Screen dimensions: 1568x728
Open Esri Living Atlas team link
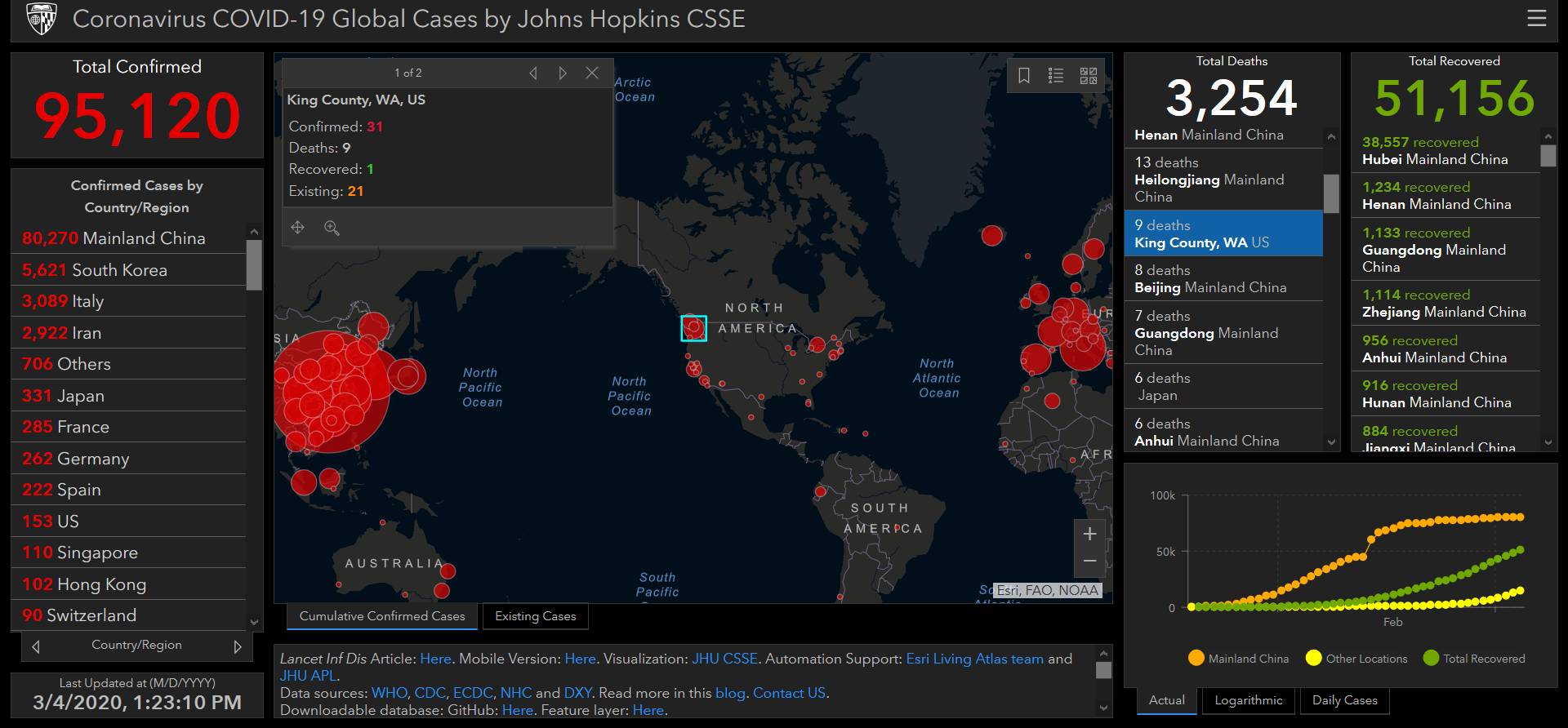pyautogui.click(x=975, y=659)
